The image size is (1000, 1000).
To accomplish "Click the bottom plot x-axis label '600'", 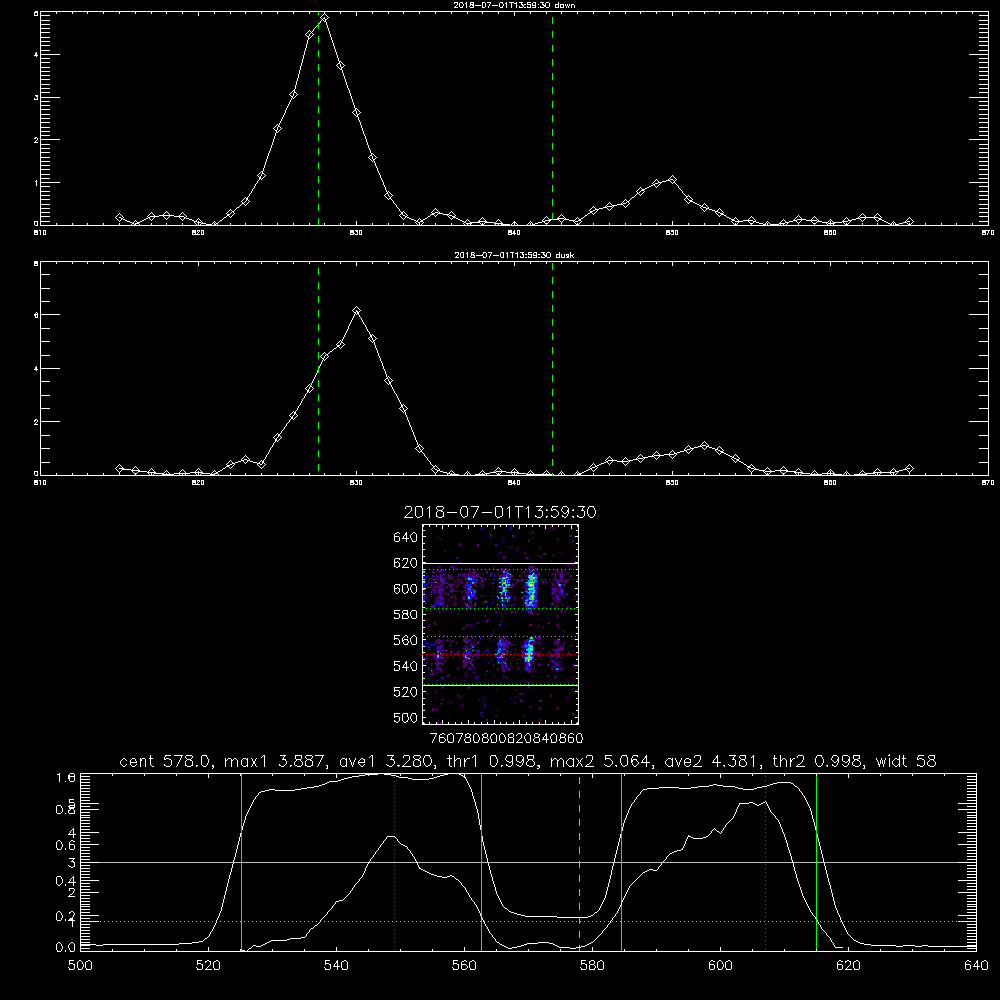I will pyautogui.click(x=720, y=966).
